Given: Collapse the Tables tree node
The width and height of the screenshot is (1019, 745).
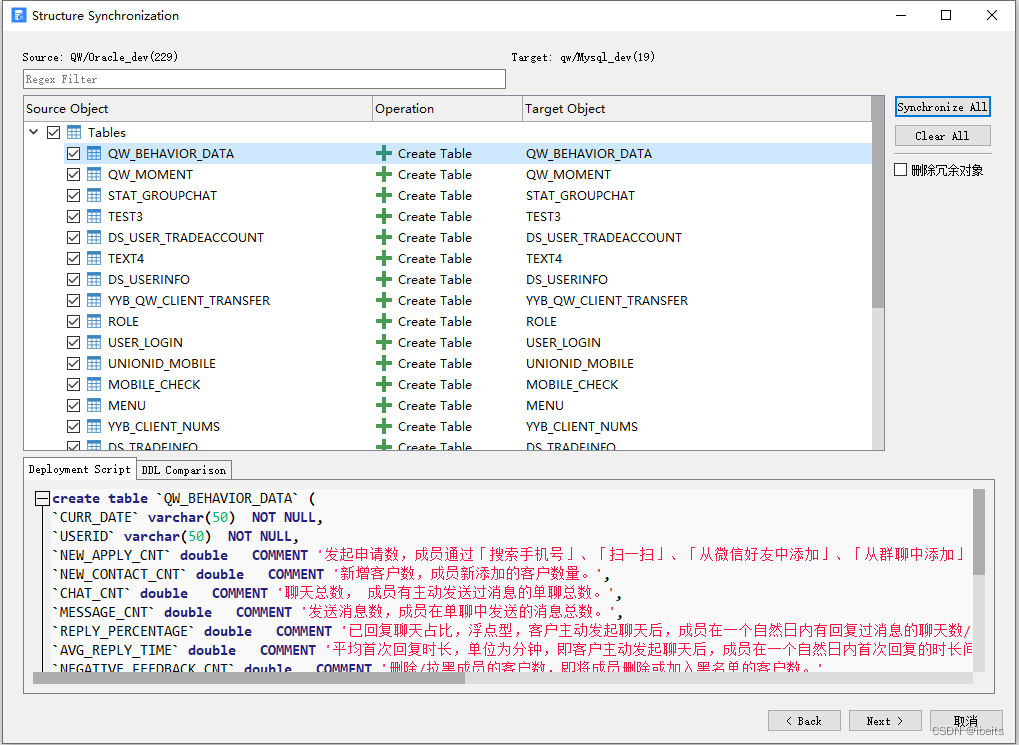Looking at the screenshot, I should 33,131.
